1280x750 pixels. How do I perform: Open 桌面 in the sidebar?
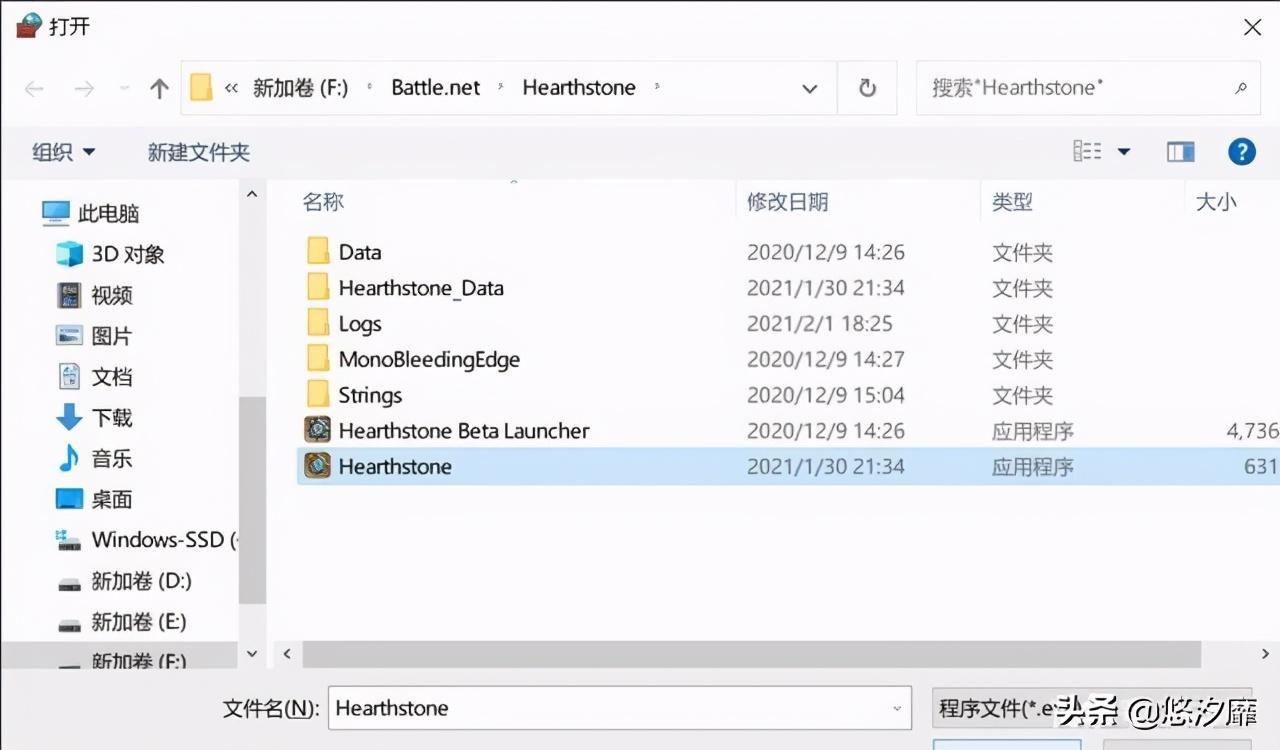pos(95,499)
